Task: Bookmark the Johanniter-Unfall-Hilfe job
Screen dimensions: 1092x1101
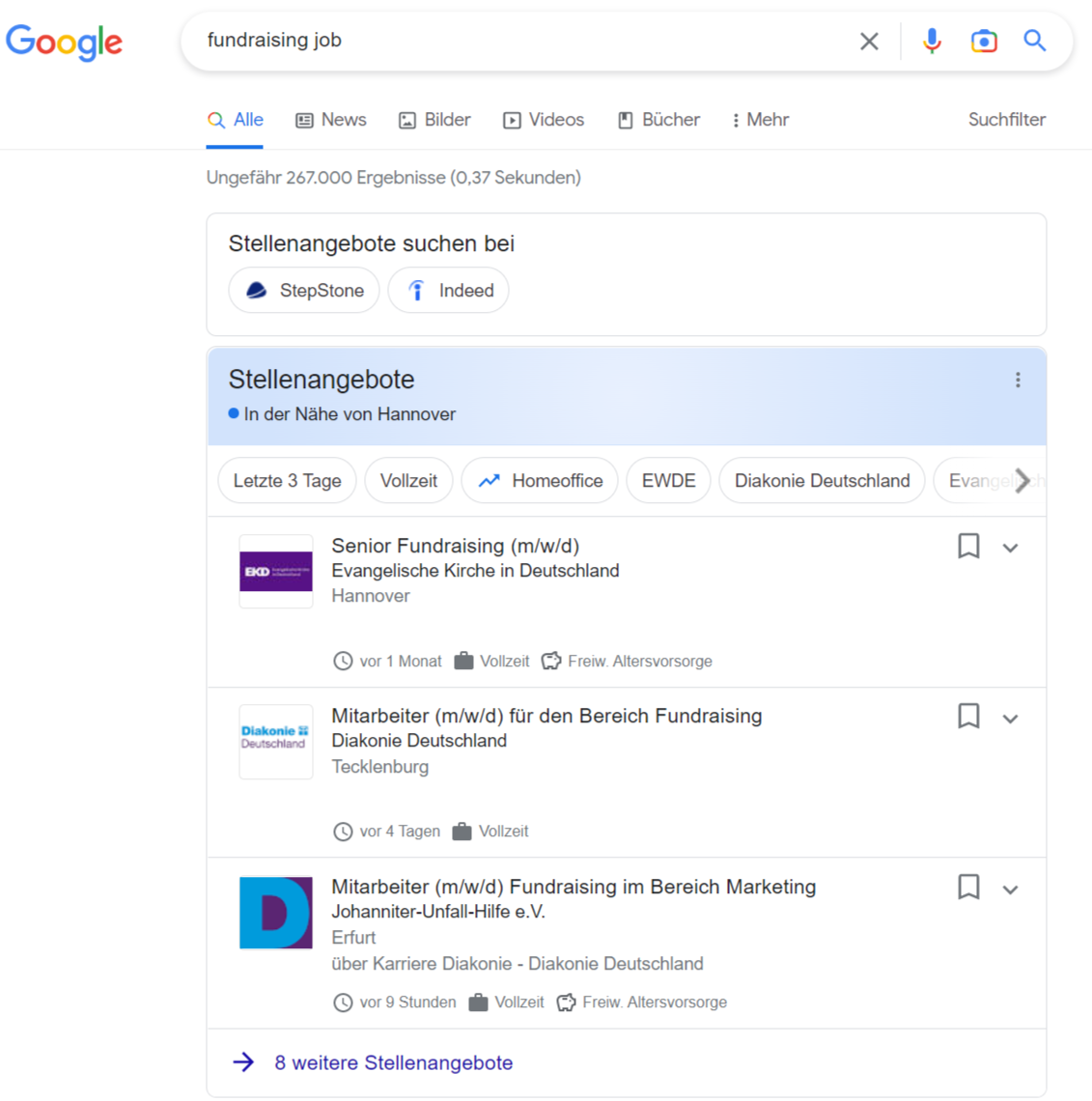Action: pos(968,887)
